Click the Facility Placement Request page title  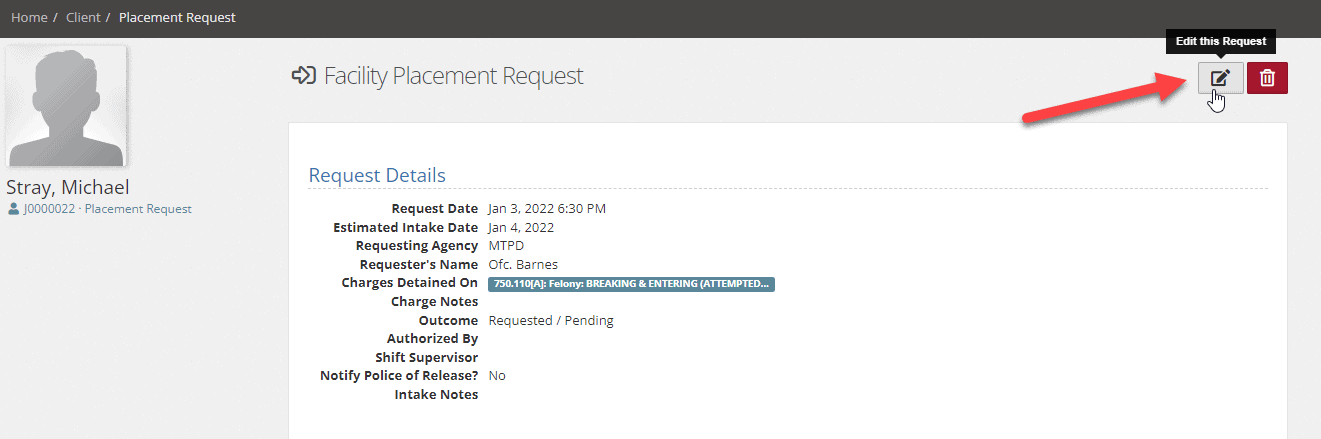point(454,75)
